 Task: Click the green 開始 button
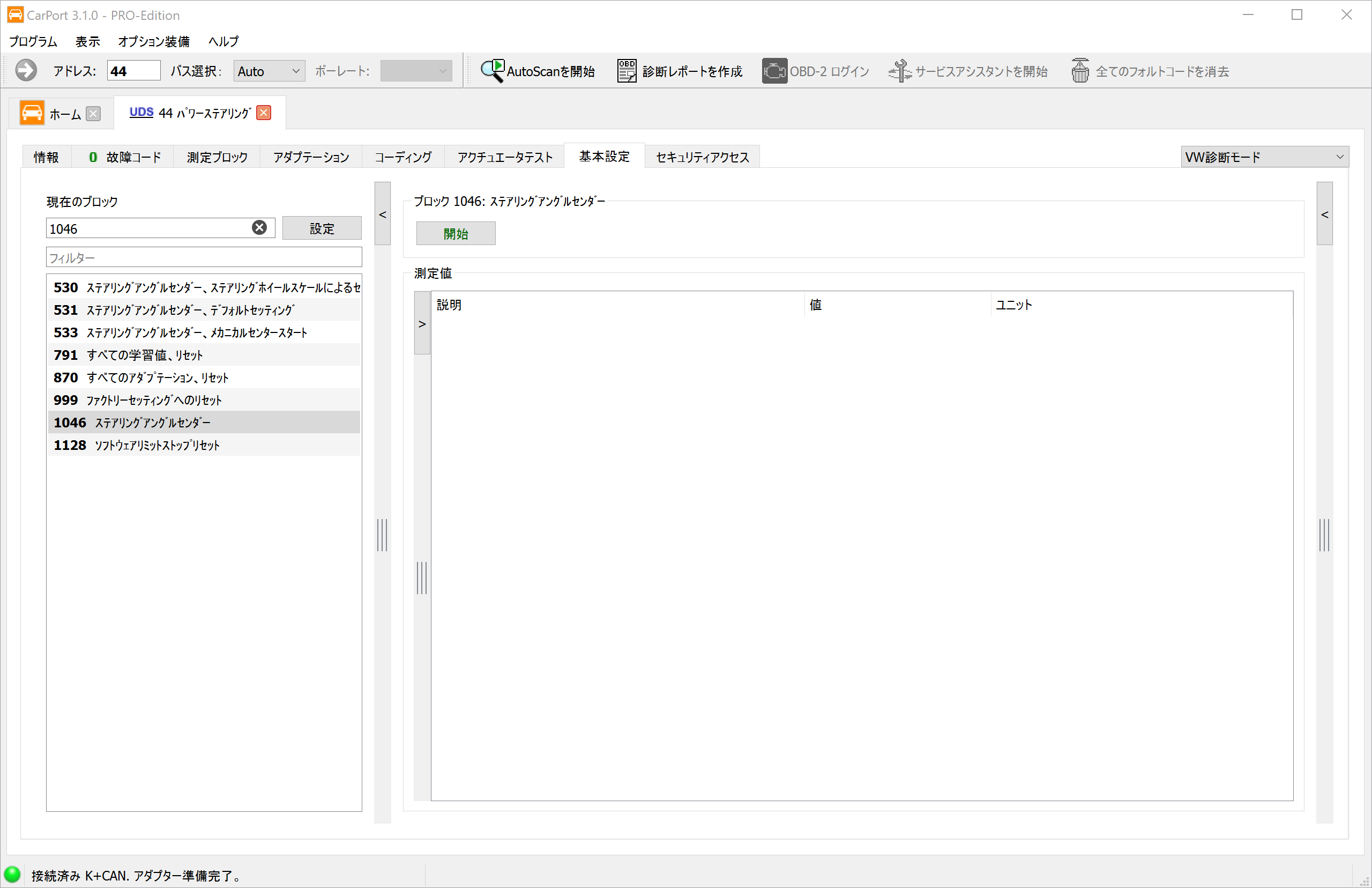click(x=455, y=234)
